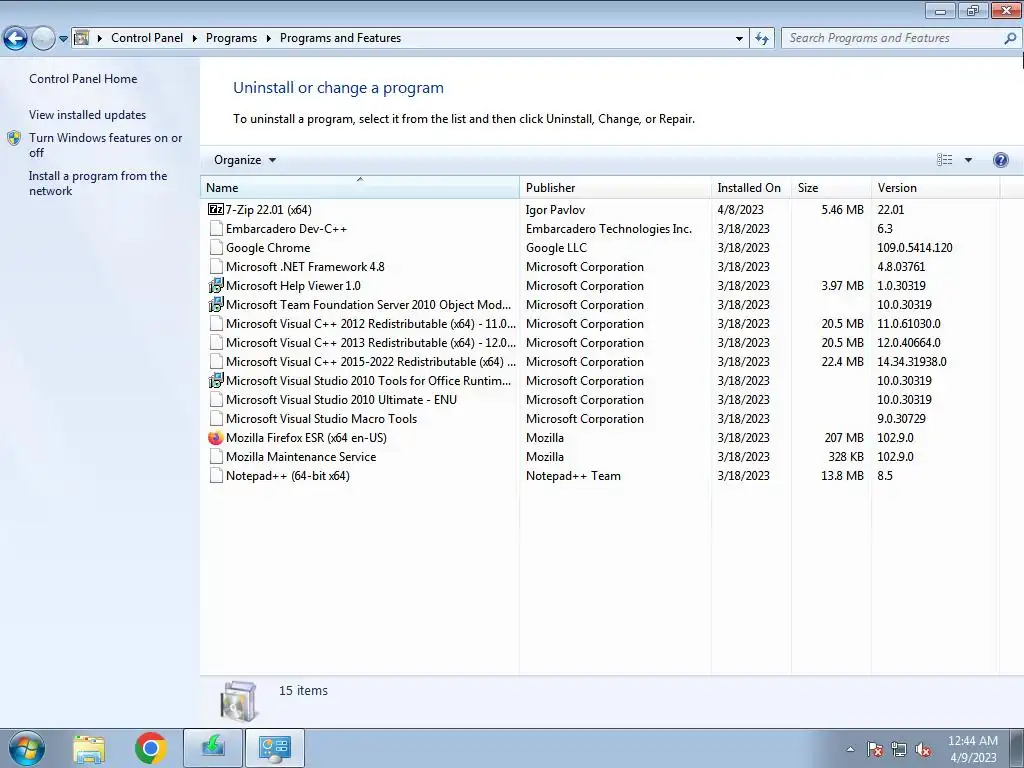Click the Programs and Features breadcrumb
The image size is (1024, 768).
[x=340, y=38]
